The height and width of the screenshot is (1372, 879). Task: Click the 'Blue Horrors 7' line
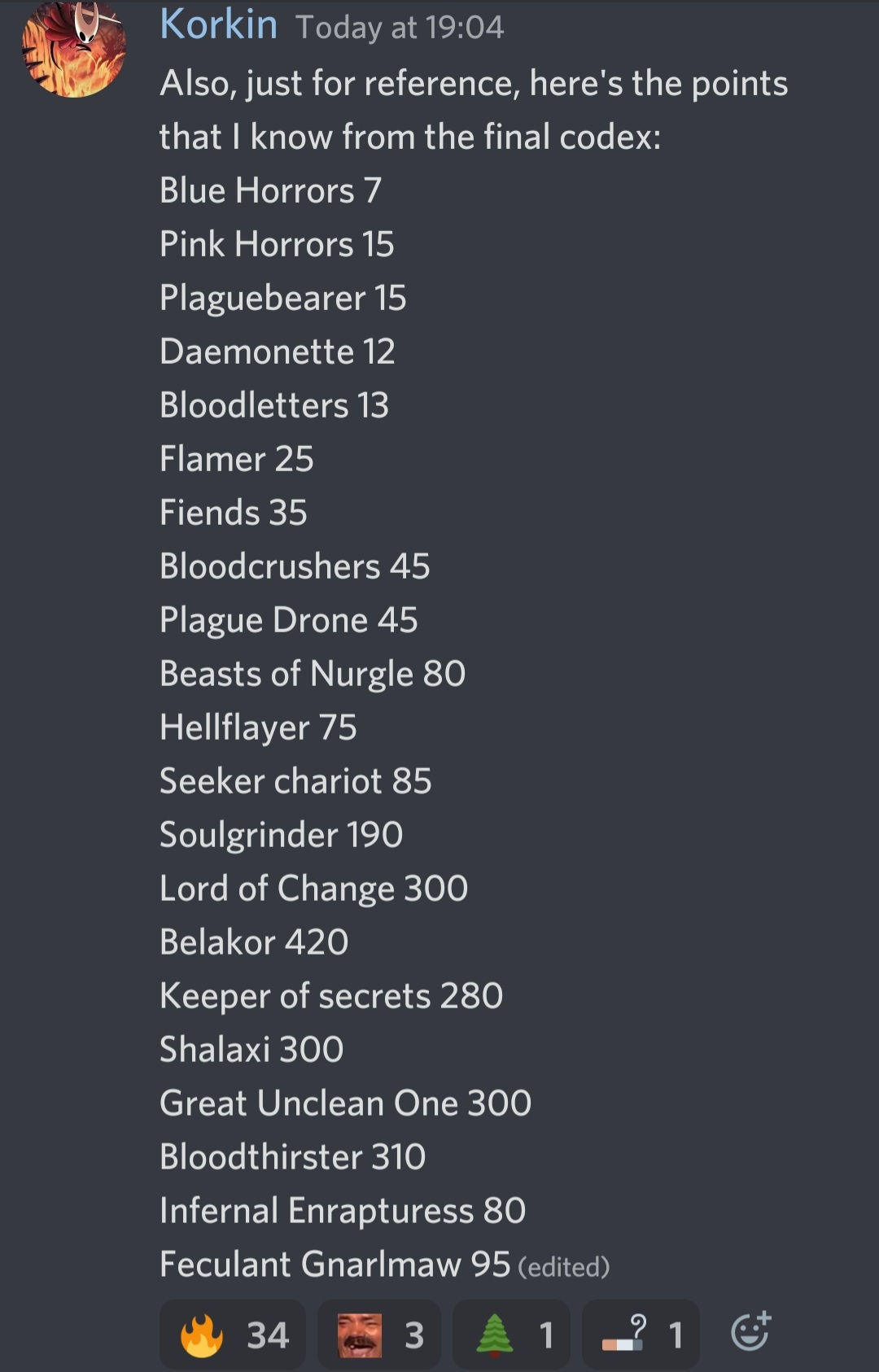pyautogui.click(x=270, y=190)
